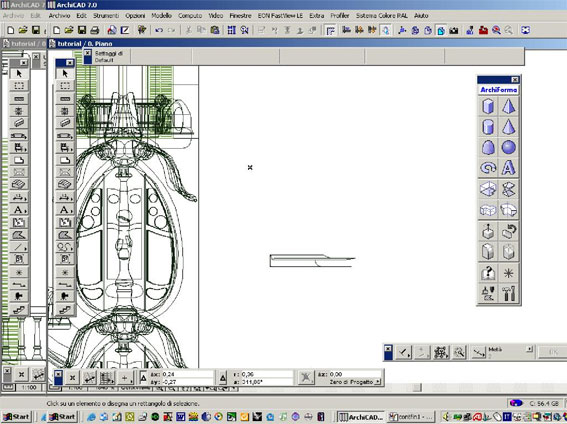Open the Strumenti menu
Image resolution: width=567 pixels, height=424 pixels.
(106, 16)
